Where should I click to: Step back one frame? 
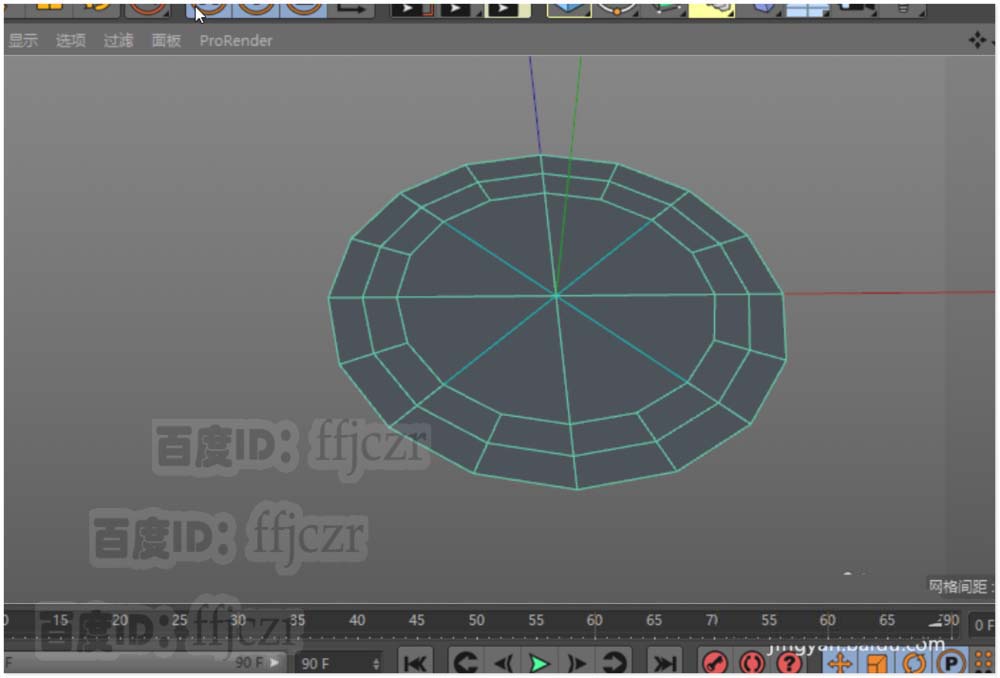503,663
